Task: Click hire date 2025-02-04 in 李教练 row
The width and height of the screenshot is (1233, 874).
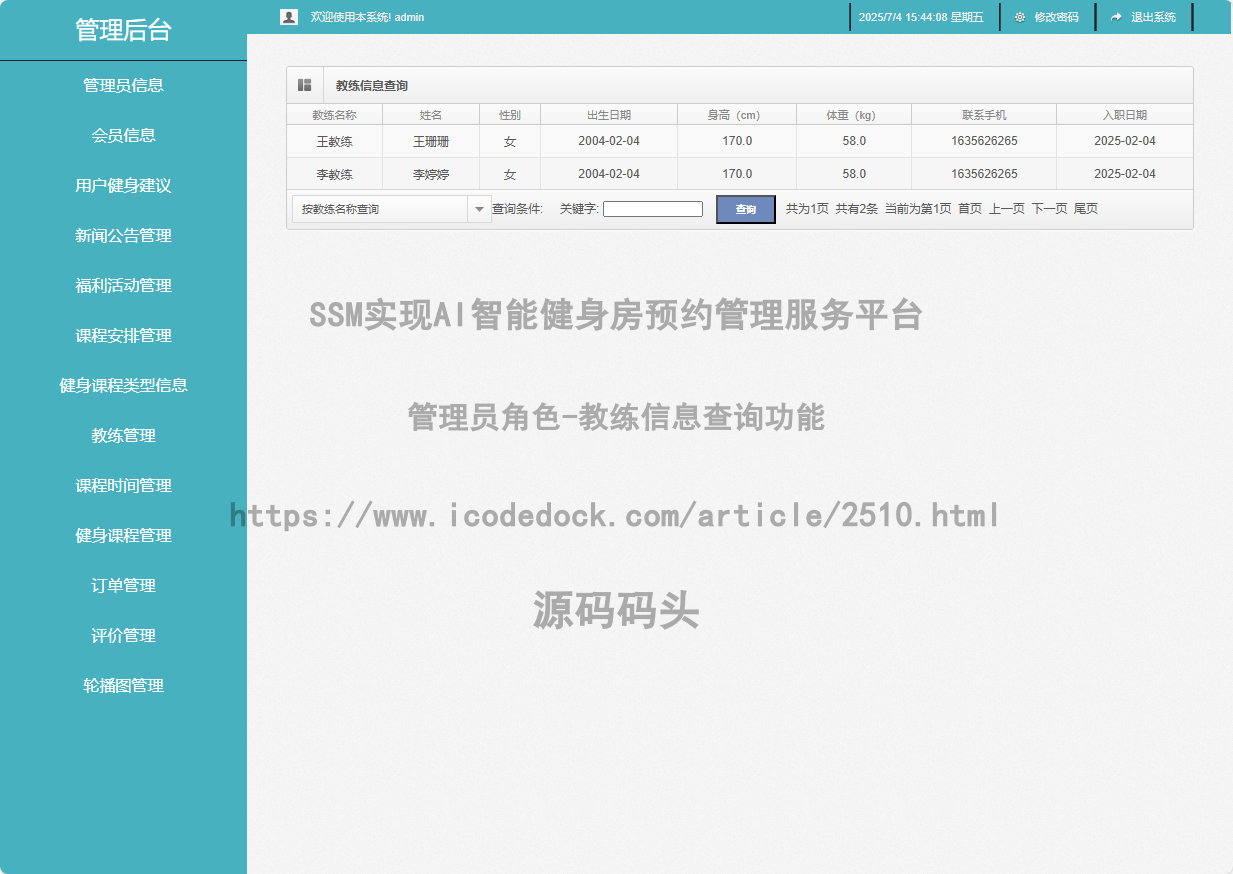Action: [x=1125, y=174]
